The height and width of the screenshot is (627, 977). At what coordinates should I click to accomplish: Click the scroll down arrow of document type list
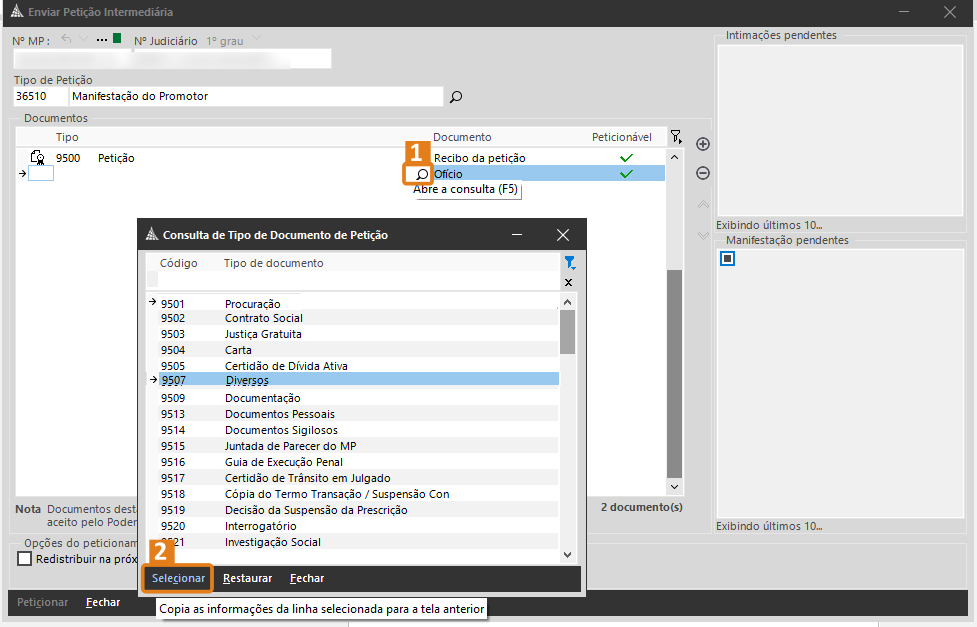(x=567, y=554)
